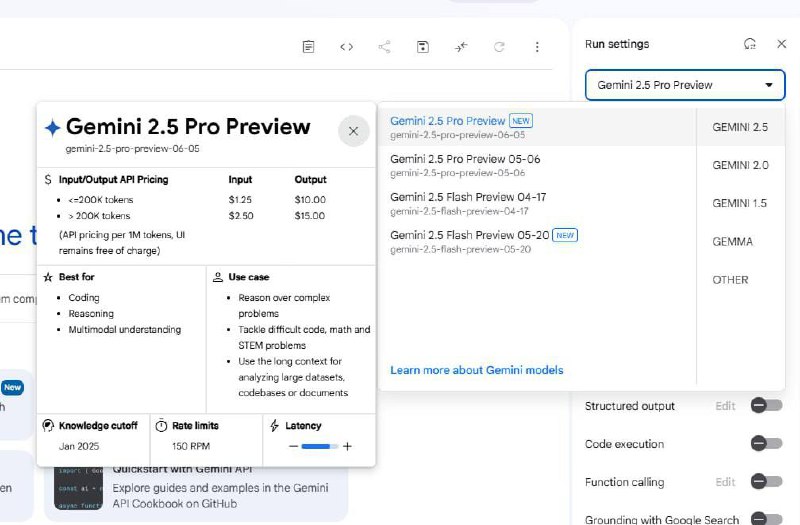Click the Knowledge cutoff head icon
800x525 pixels.
48,426
